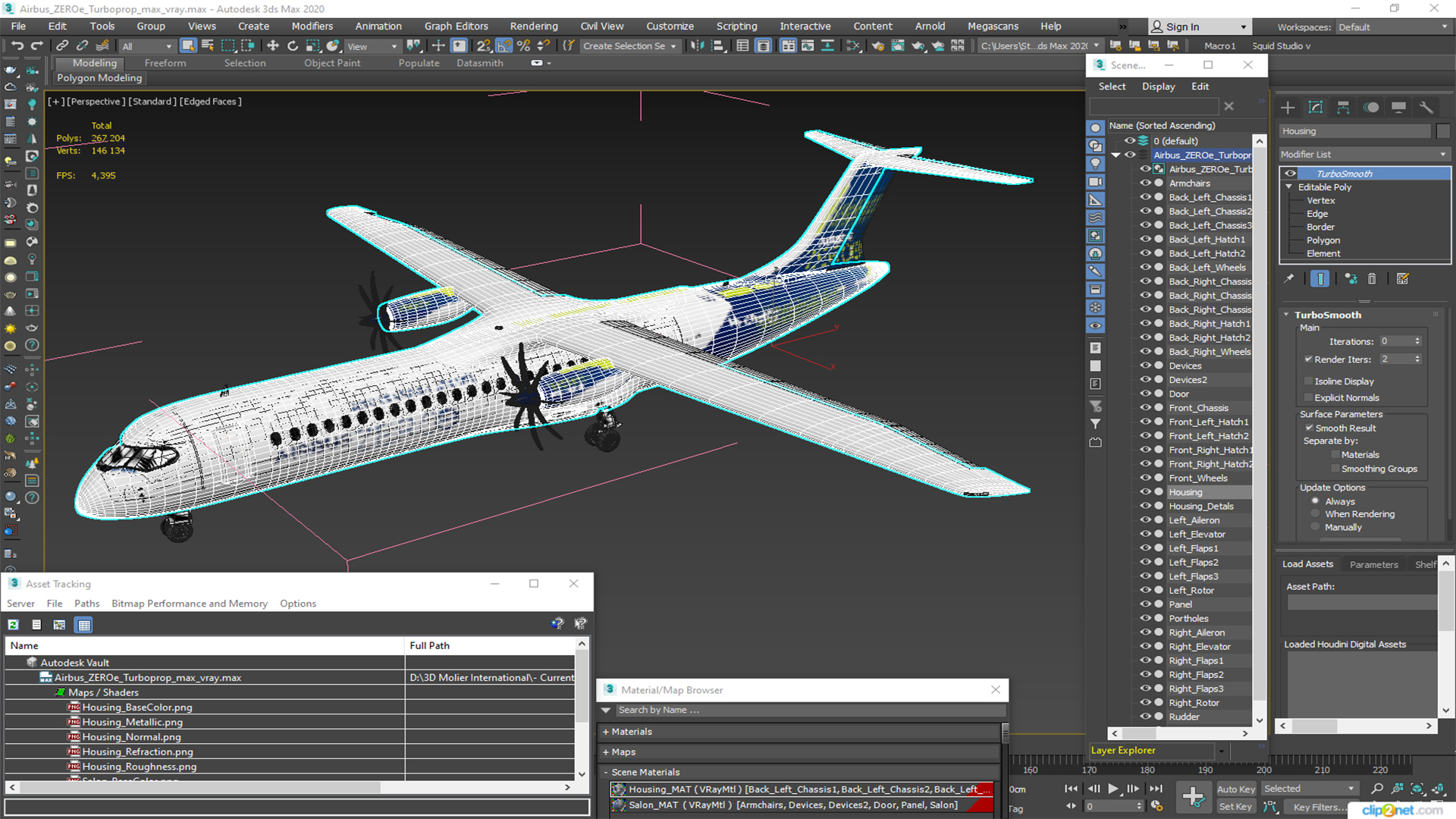Click Time Configuration clock icon
The height and width of the screenshot is (819, 1456).
(1156, 806)
